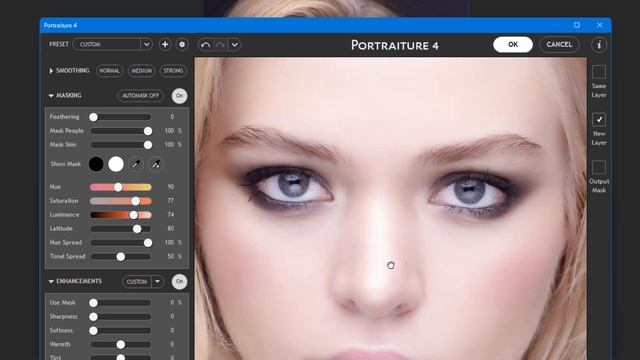Uncheck the New Layer checkbox
Screen dimensions: 640x360
[599, 120]
